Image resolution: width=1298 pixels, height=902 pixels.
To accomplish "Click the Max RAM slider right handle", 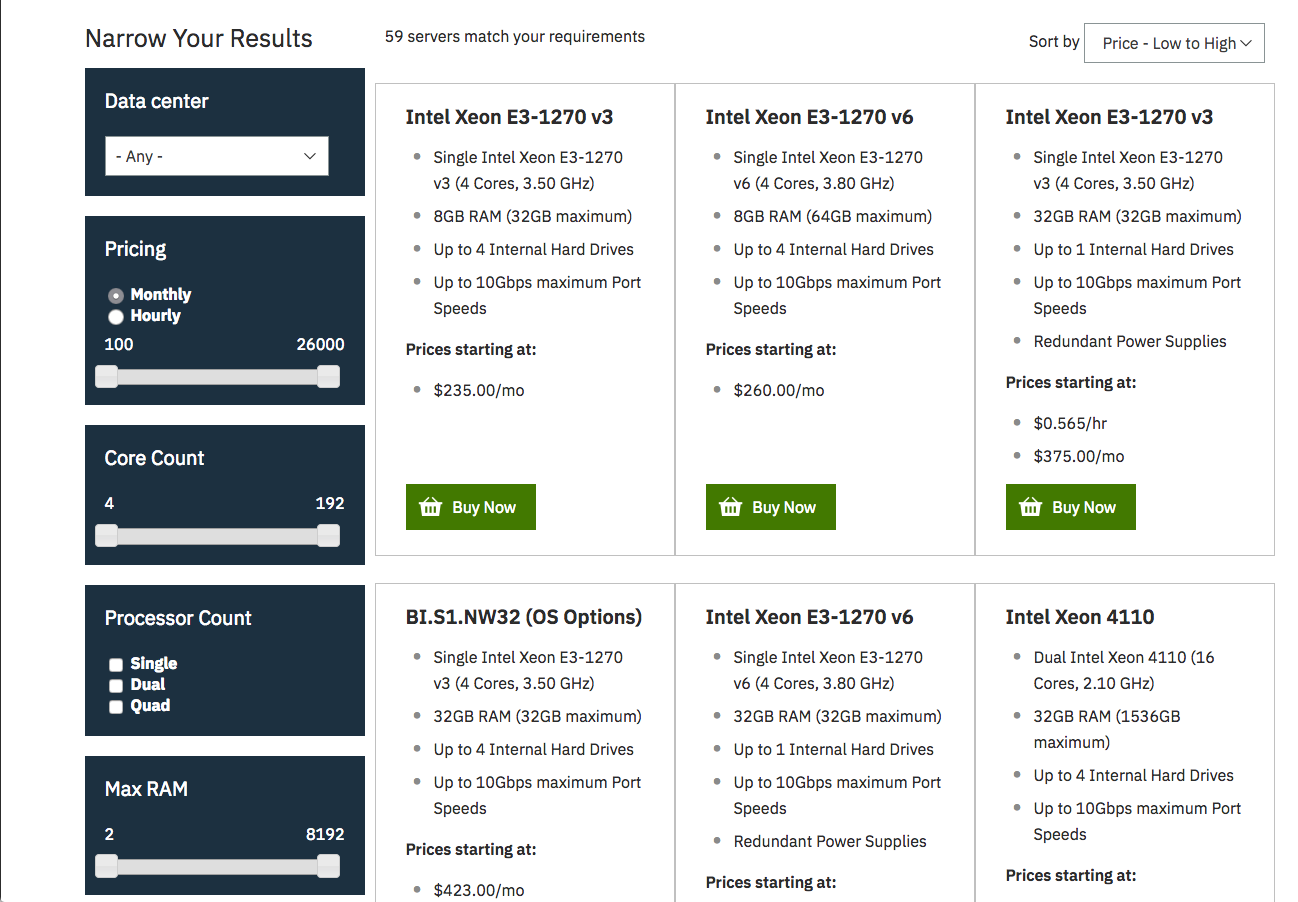I will coord(328,866).
